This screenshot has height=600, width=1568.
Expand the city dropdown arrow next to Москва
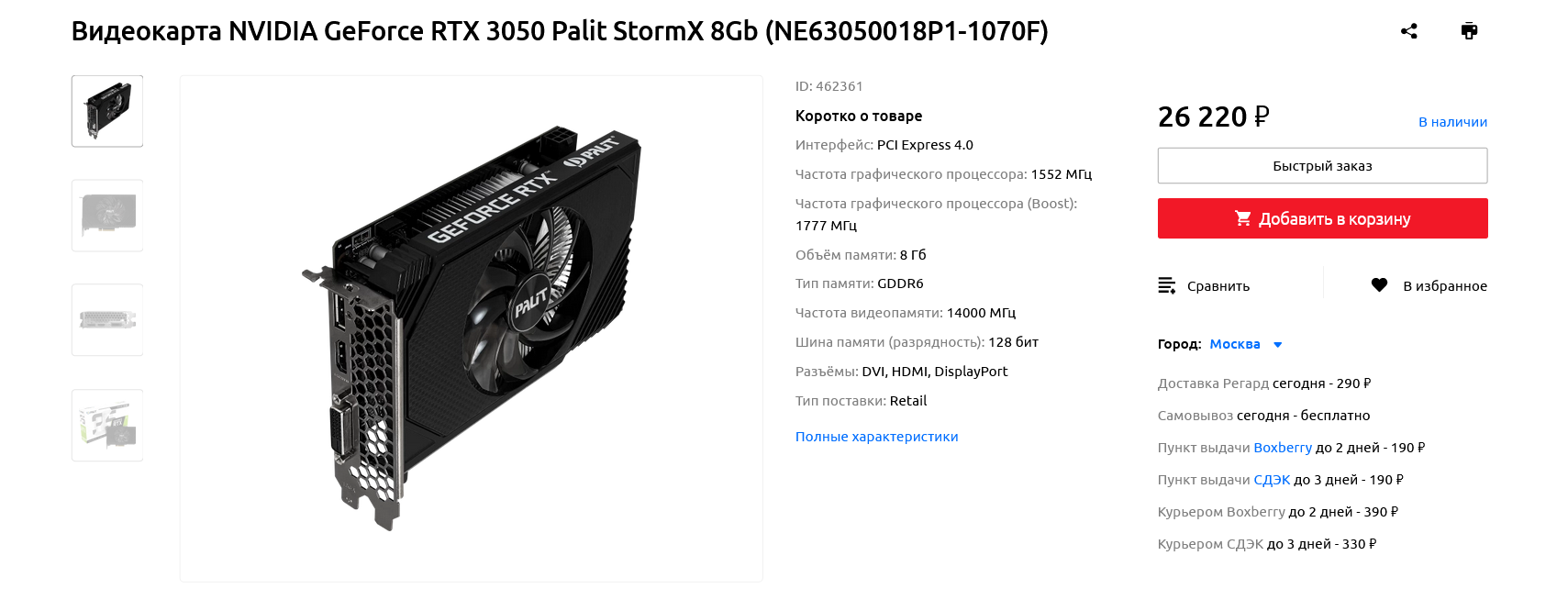pyautogui.click(x=1277, y=345)
